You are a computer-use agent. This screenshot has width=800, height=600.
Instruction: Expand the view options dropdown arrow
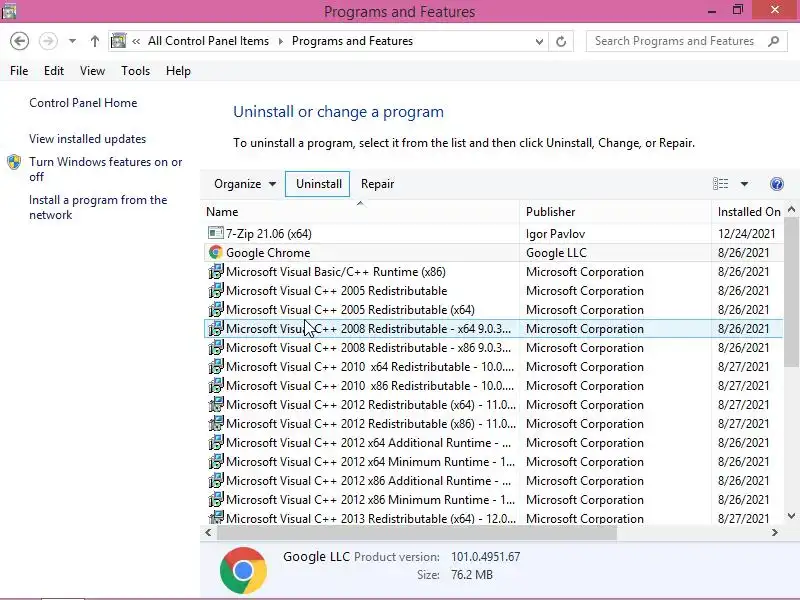click(x=744, y=184)
